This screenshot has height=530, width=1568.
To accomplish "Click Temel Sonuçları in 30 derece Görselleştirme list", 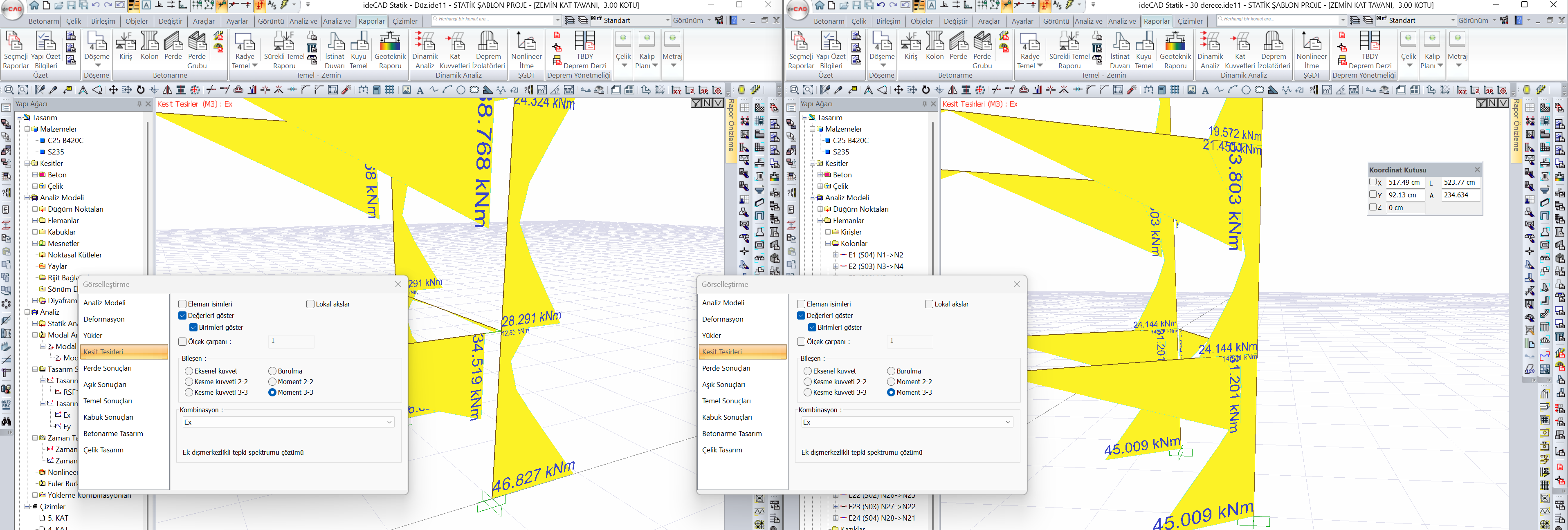I will (x=743, y=401).
